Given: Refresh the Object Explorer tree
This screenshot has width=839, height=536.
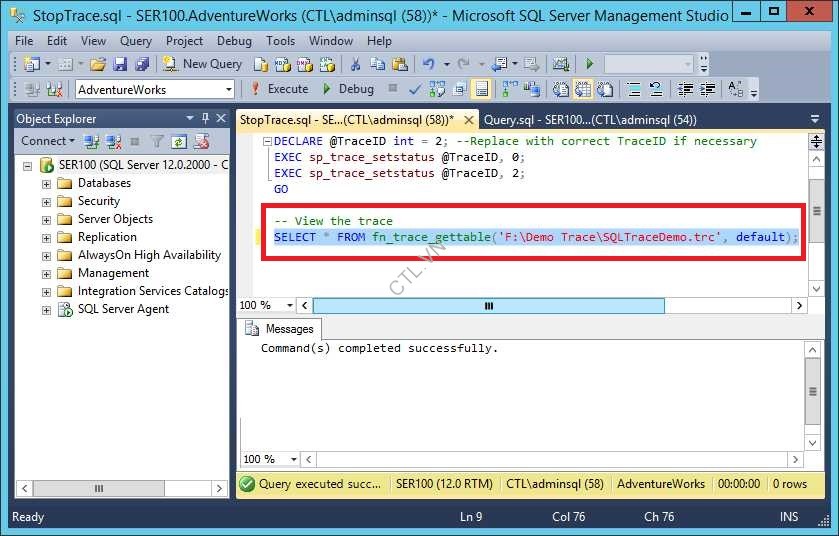Looking at the screenshot, I should coord(179,142).
